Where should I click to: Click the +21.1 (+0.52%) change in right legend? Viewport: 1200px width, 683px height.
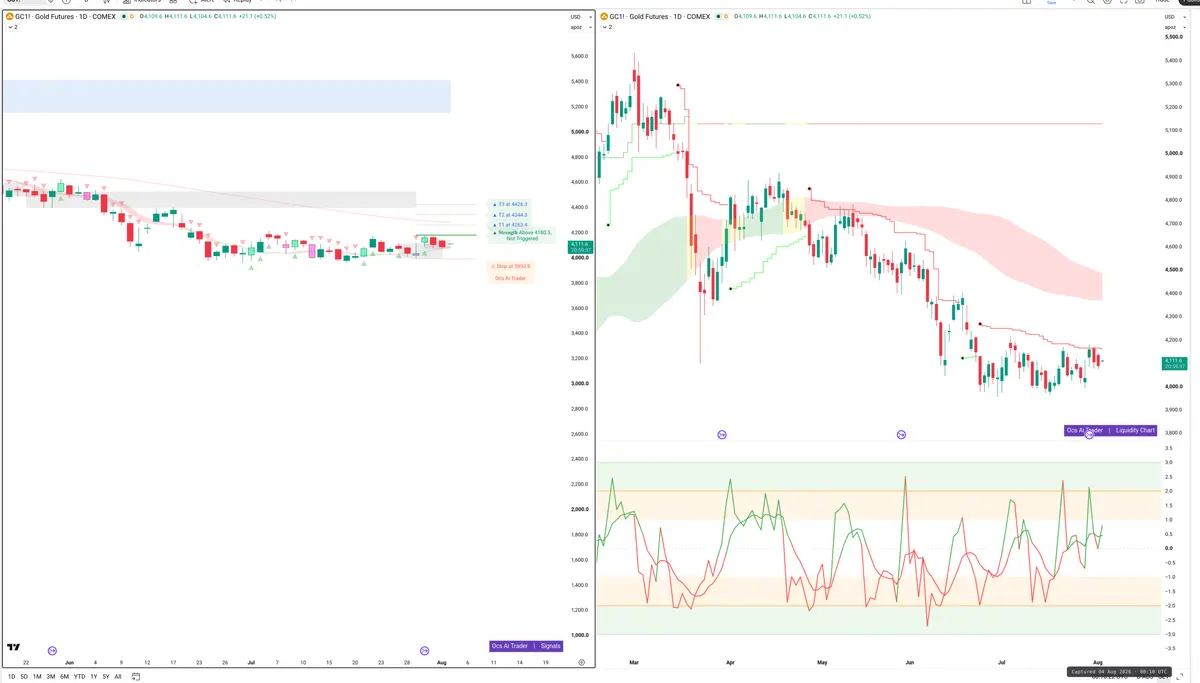[x=850, y=17]
